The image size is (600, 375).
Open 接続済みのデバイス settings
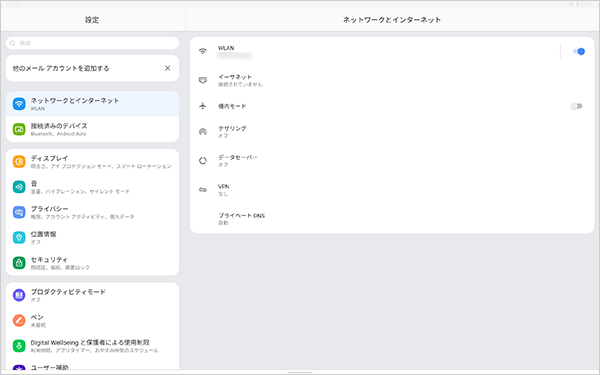pos(92,129)
